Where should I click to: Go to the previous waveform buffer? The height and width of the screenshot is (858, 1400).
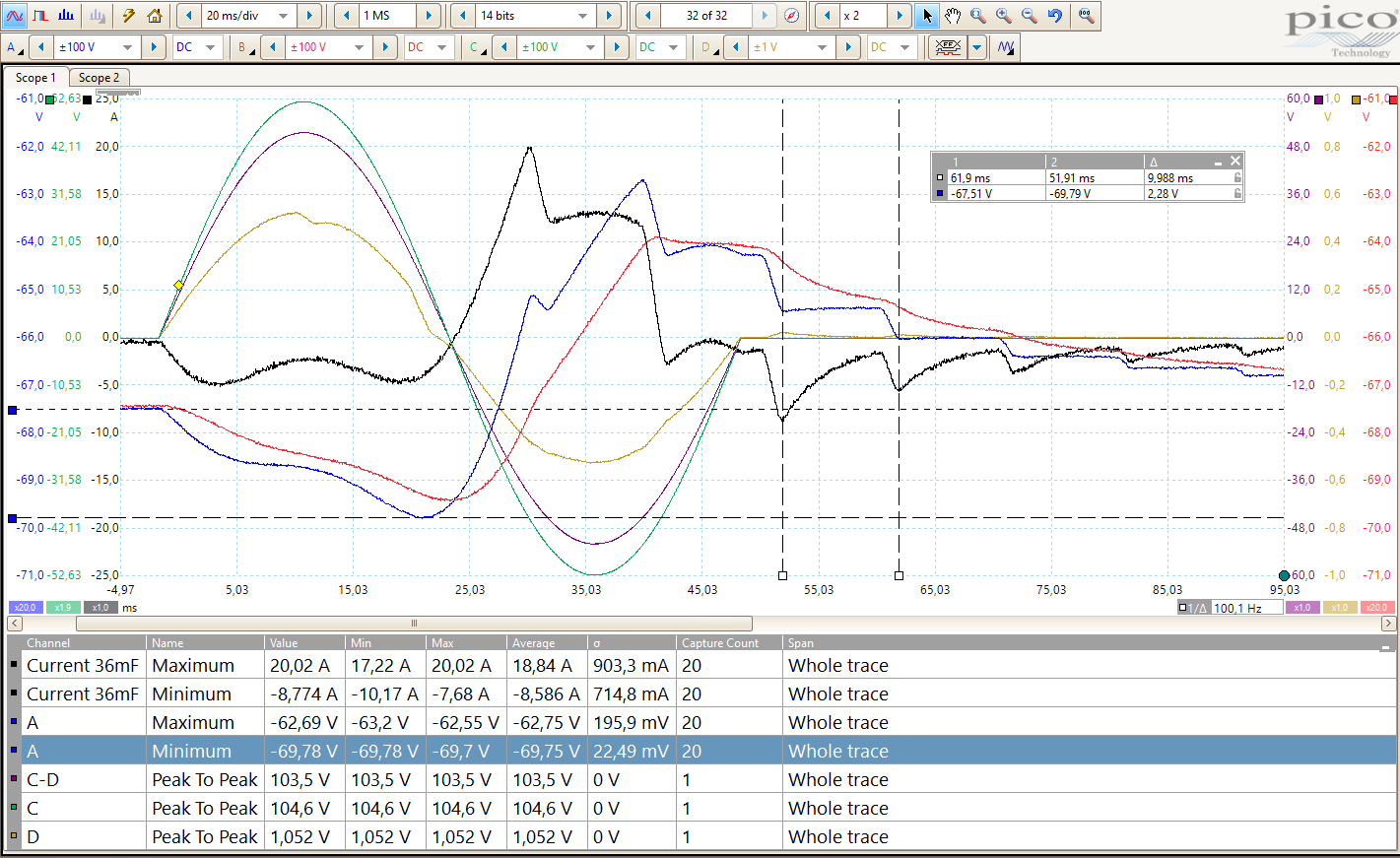(x=647, y=16)
